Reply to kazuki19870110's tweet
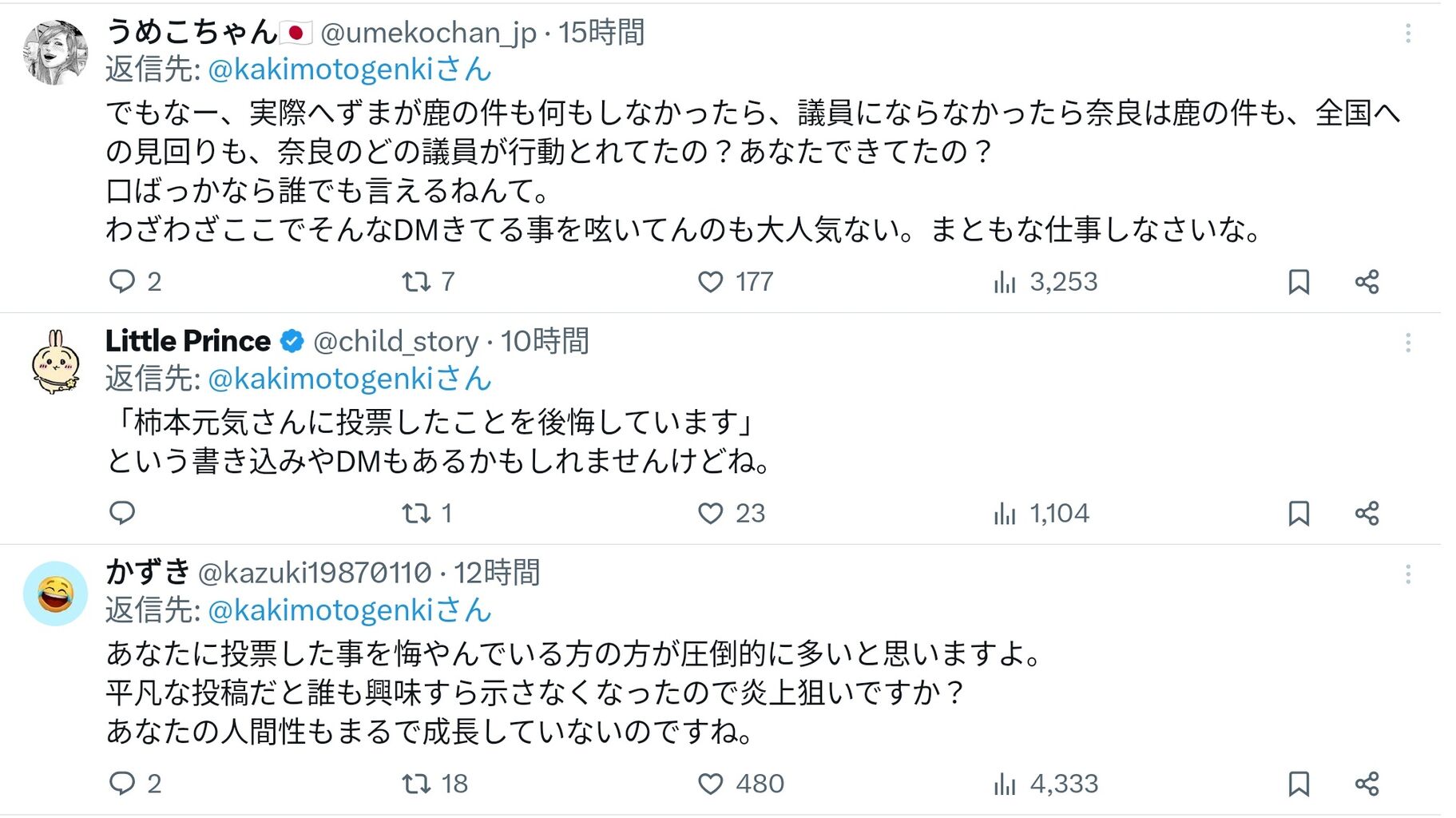Image resolution: width=1456 pixels, height=818 pixels. click(x=122, y=783)
